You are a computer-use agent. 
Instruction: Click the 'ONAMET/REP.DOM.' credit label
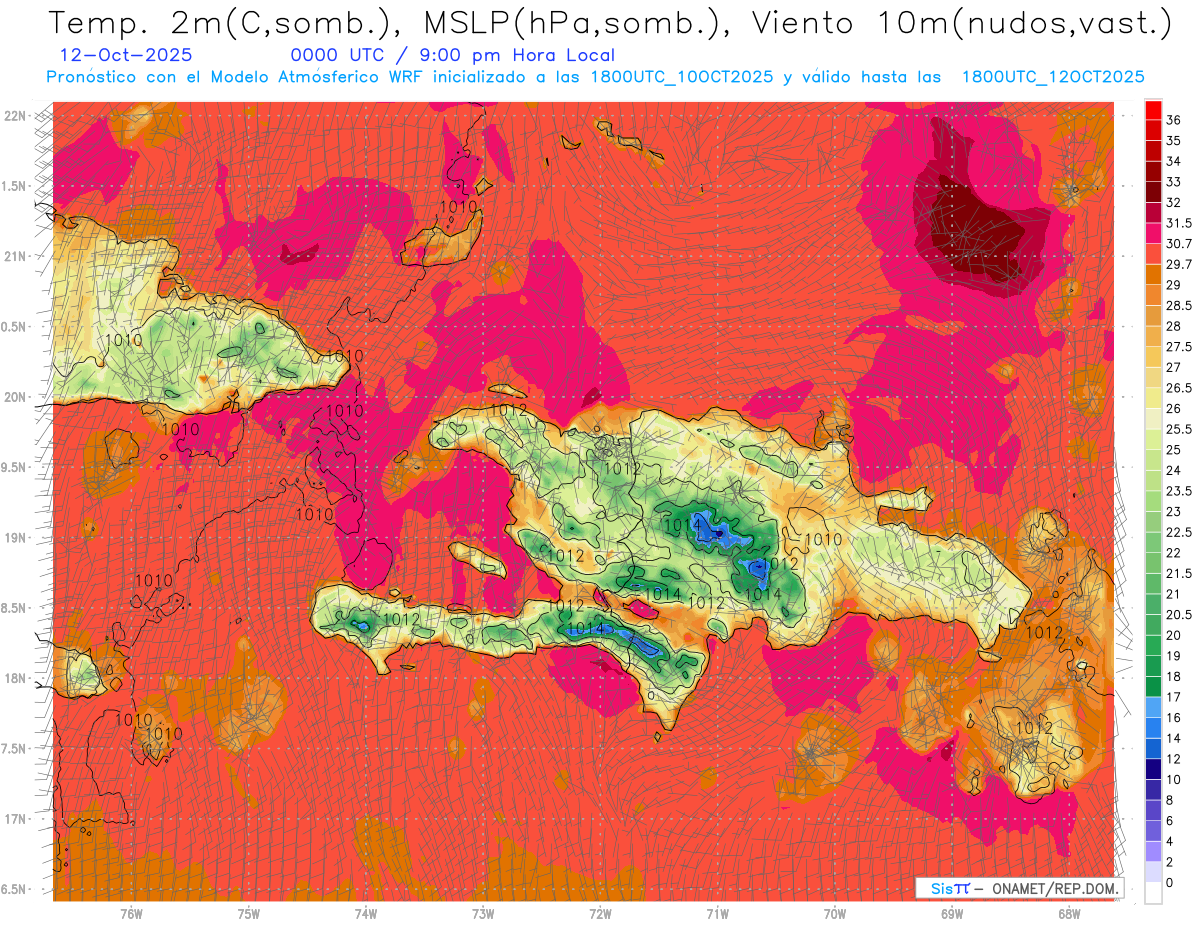(x=1055, y=888)
